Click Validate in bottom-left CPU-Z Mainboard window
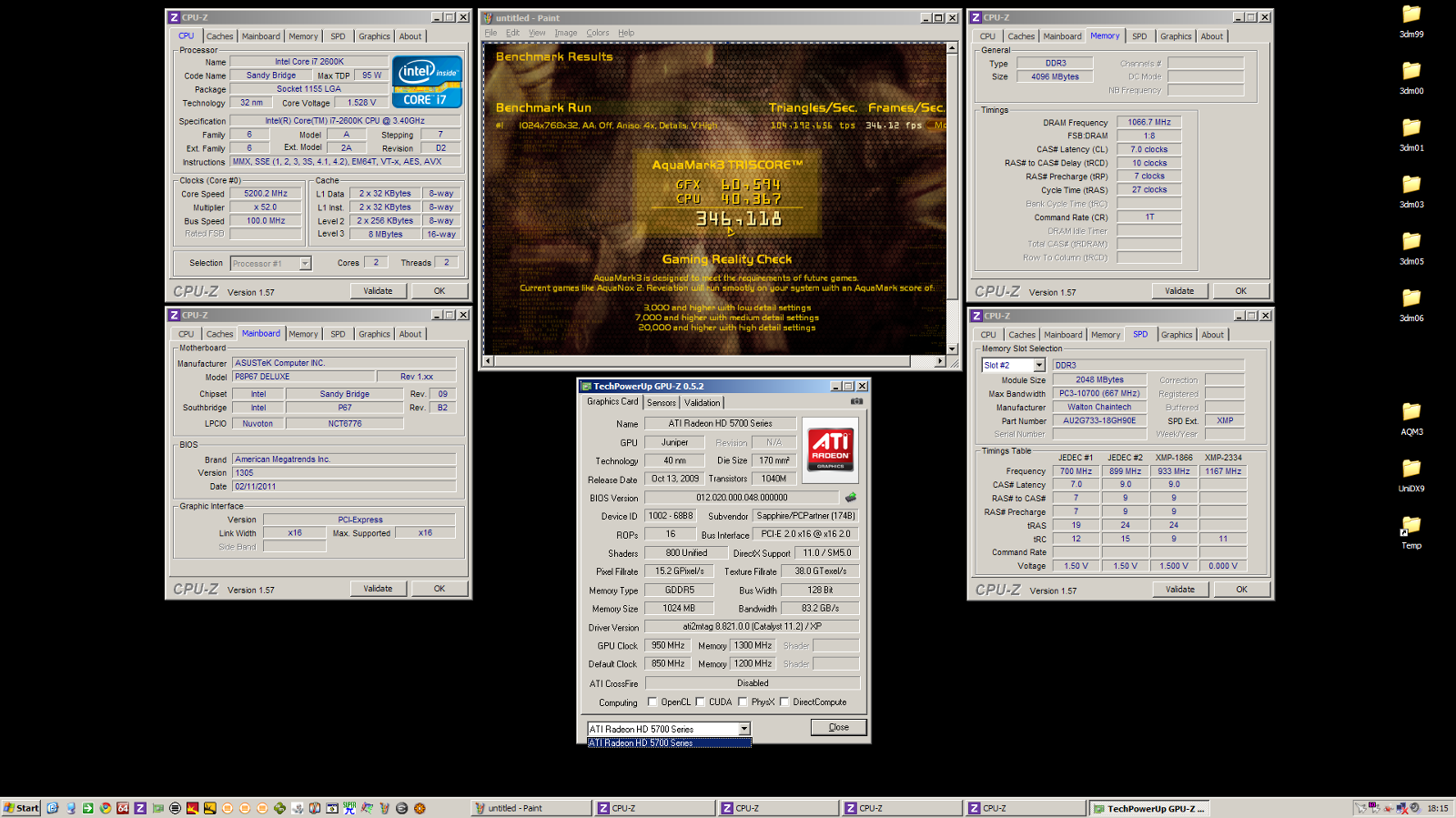 point(378,589)
